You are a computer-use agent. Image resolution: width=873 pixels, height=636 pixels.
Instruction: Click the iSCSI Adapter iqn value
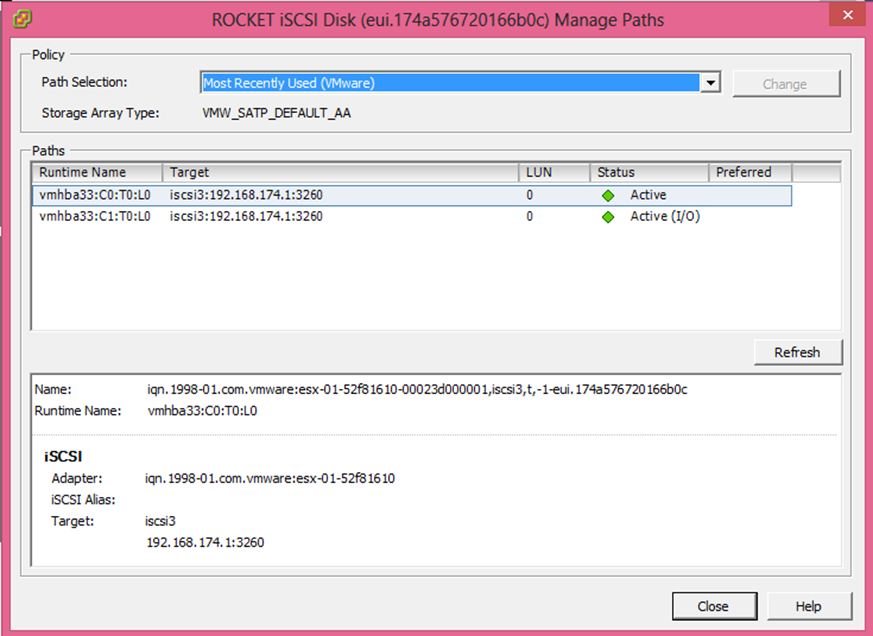[270, 478]
